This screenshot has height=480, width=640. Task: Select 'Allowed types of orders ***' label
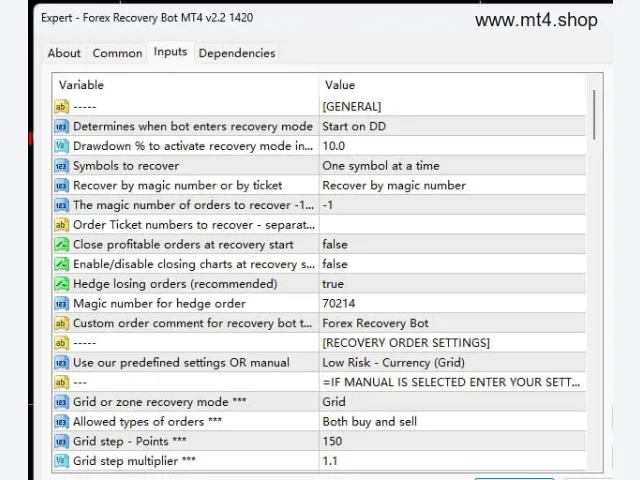[147, 422]
